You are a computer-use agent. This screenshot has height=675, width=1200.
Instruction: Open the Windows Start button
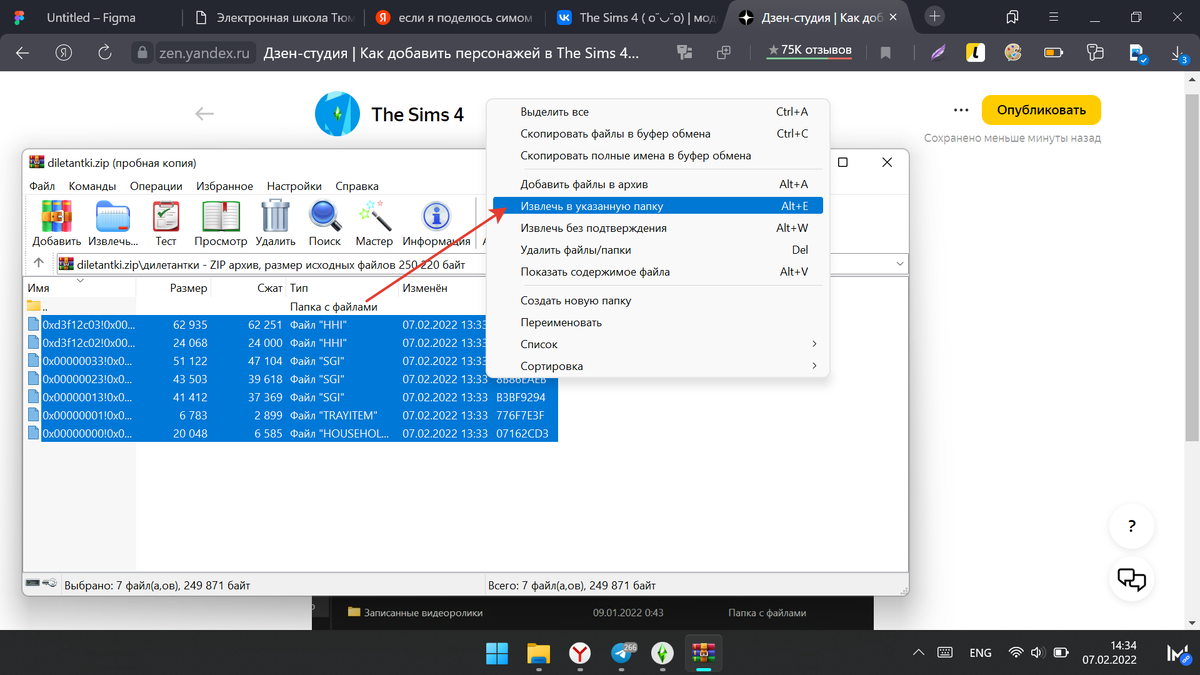(x=497, y=653)
